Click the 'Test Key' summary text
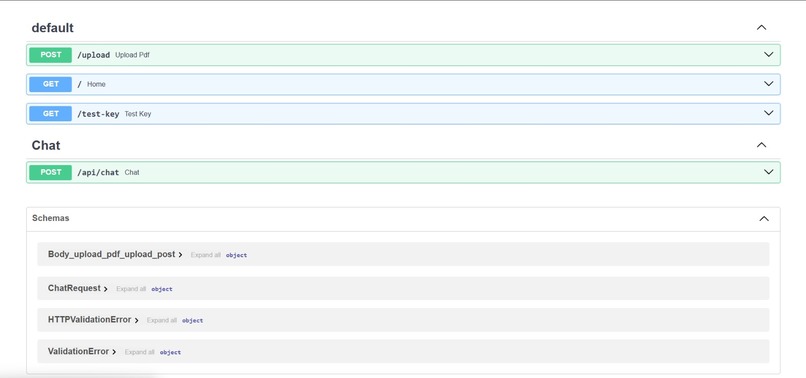The width and height of the screenshot is (806, 378). [x=138, y=114]
